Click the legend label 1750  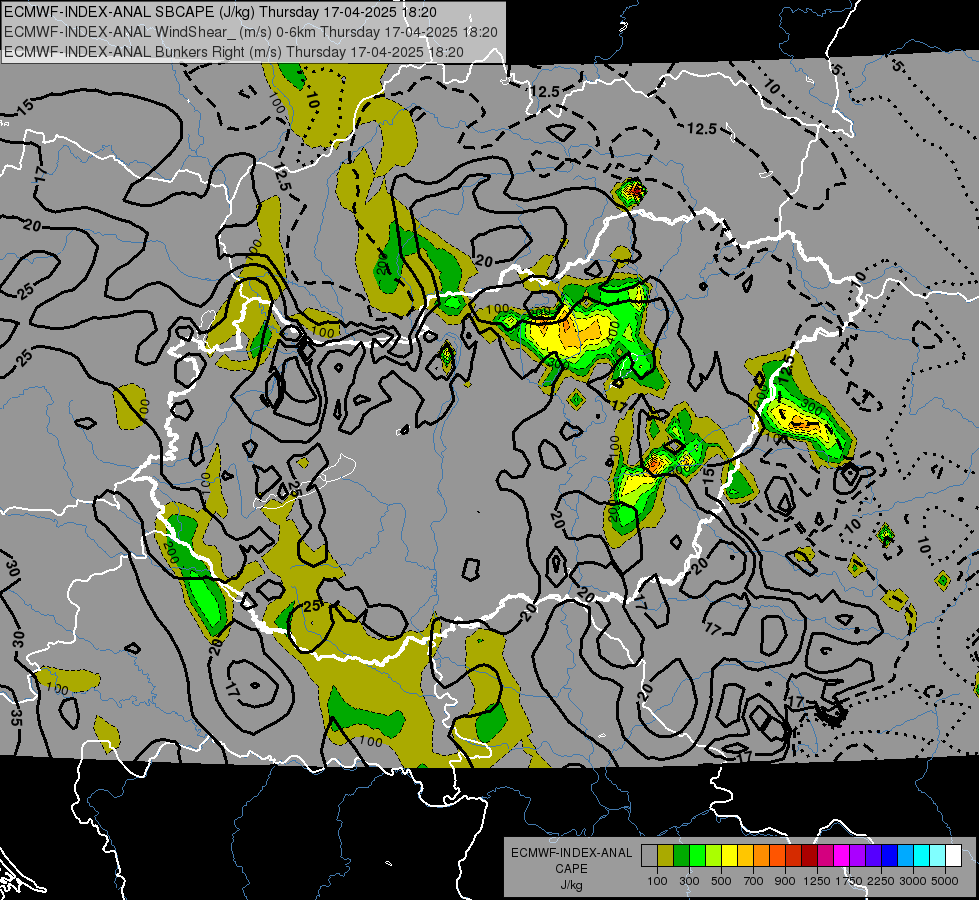coord(849,881)
